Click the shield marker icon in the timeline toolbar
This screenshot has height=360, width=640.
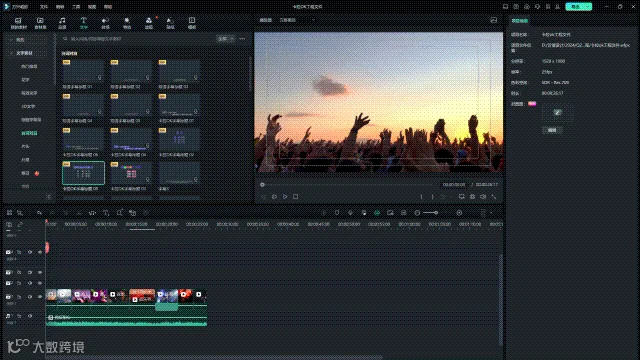(337, 213)
